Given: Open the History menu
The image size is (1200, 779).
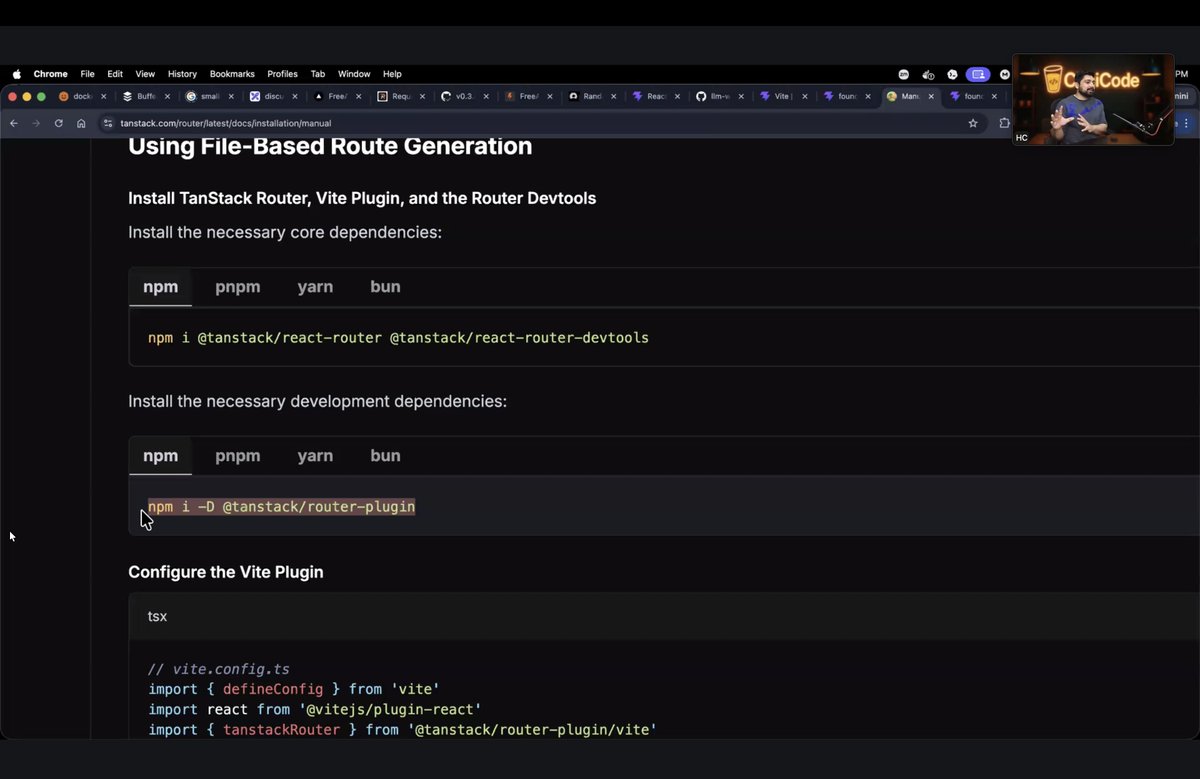Looking at the screenshot, I should [182, 74].
